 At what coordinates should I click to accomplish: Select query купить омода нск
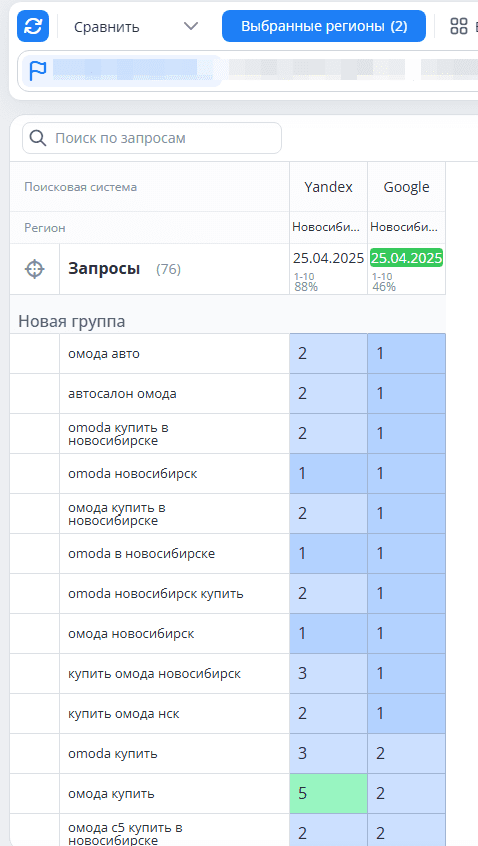coord(174,713)
